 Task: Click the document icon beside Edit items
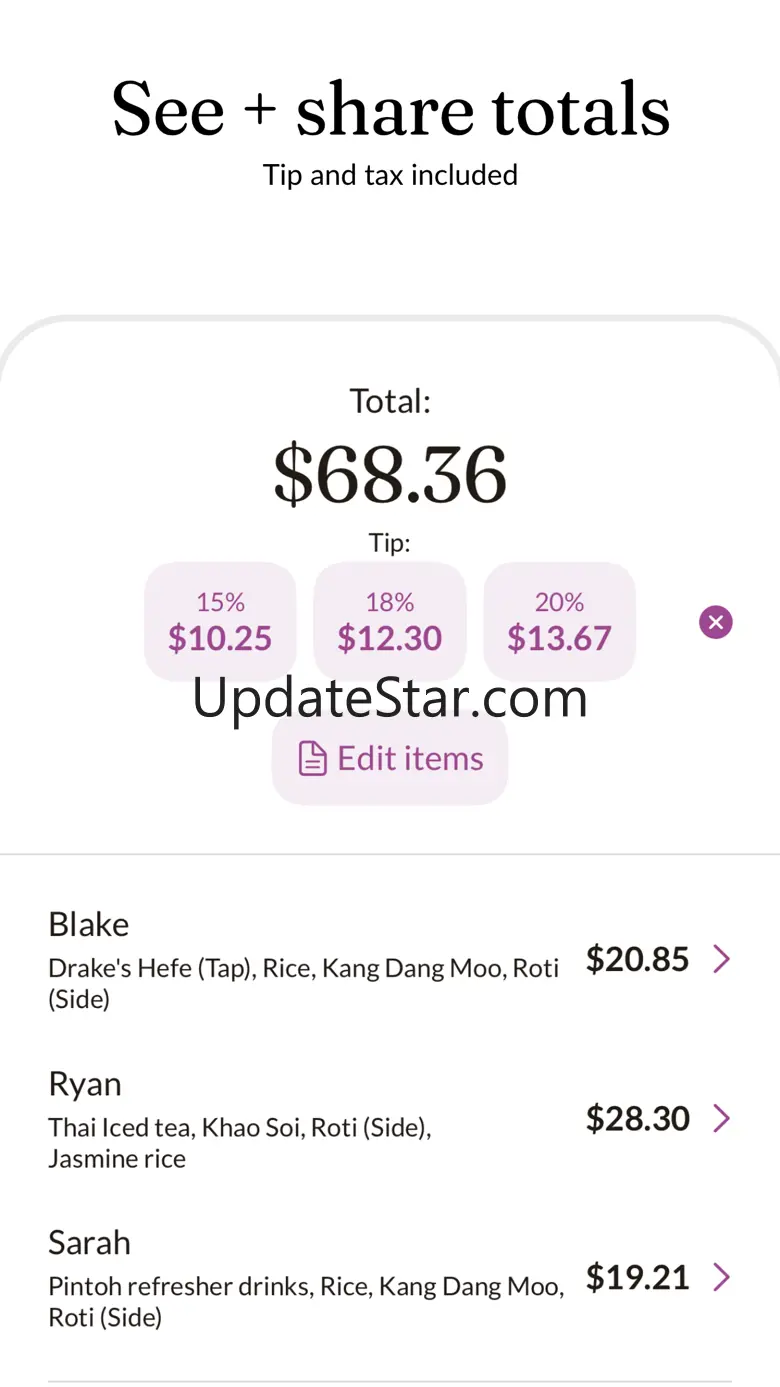coord(313,759)
